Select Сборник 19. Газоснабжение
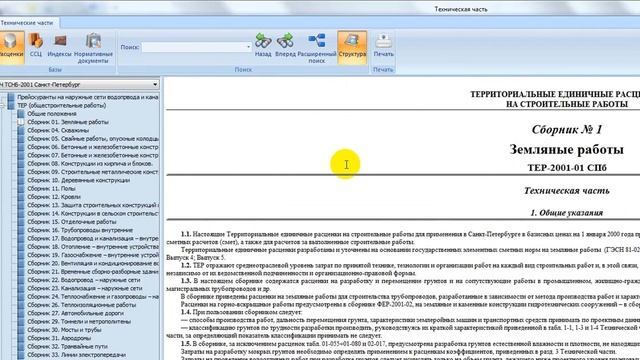This screenshot has width=640, height=360. click(x=93, y=255)
